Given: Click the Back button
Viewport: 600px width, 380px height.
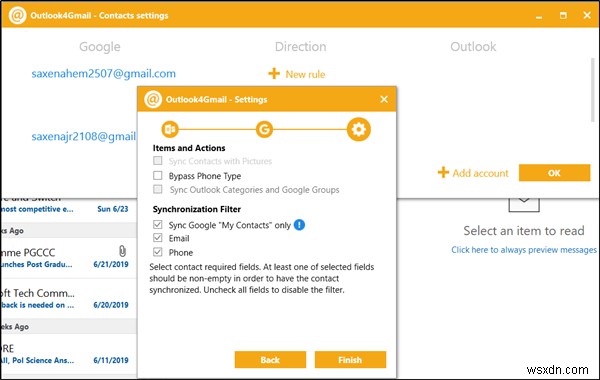Looking at the screenshot, I should coord(270,360).
